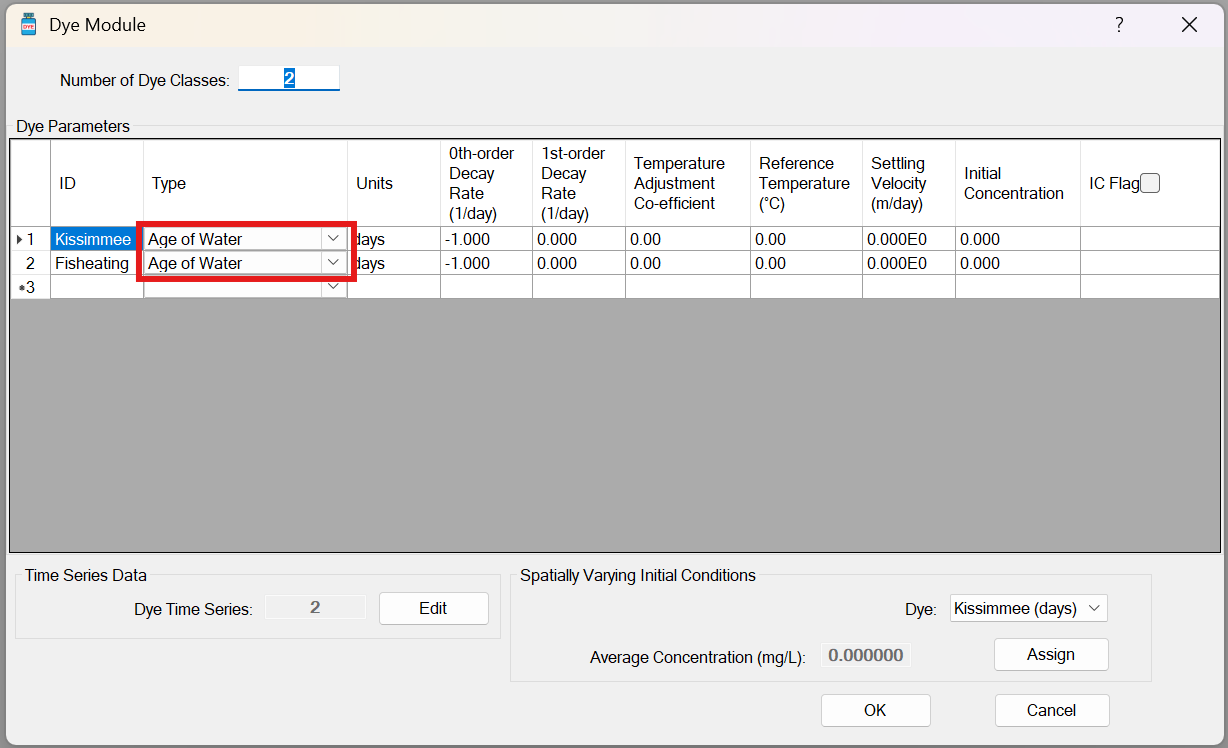Screen dimensions: 1228x748
Task: Click new row 3 asterisk header
Action: [29, 287]
